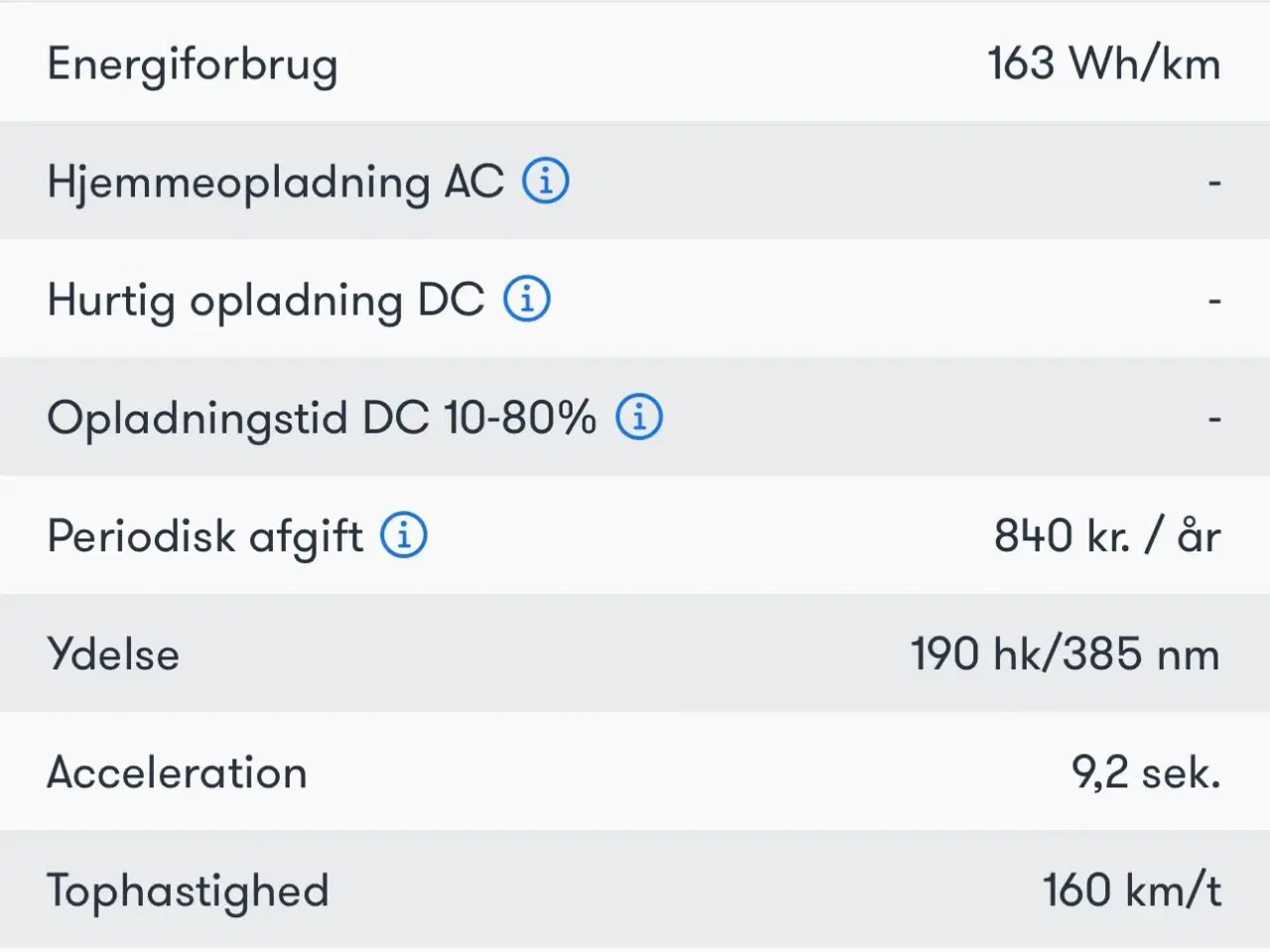Screen dimensions: 1270x952
Task: Select the 9,2 sek. acceleration value
Action: point(1145,773)
